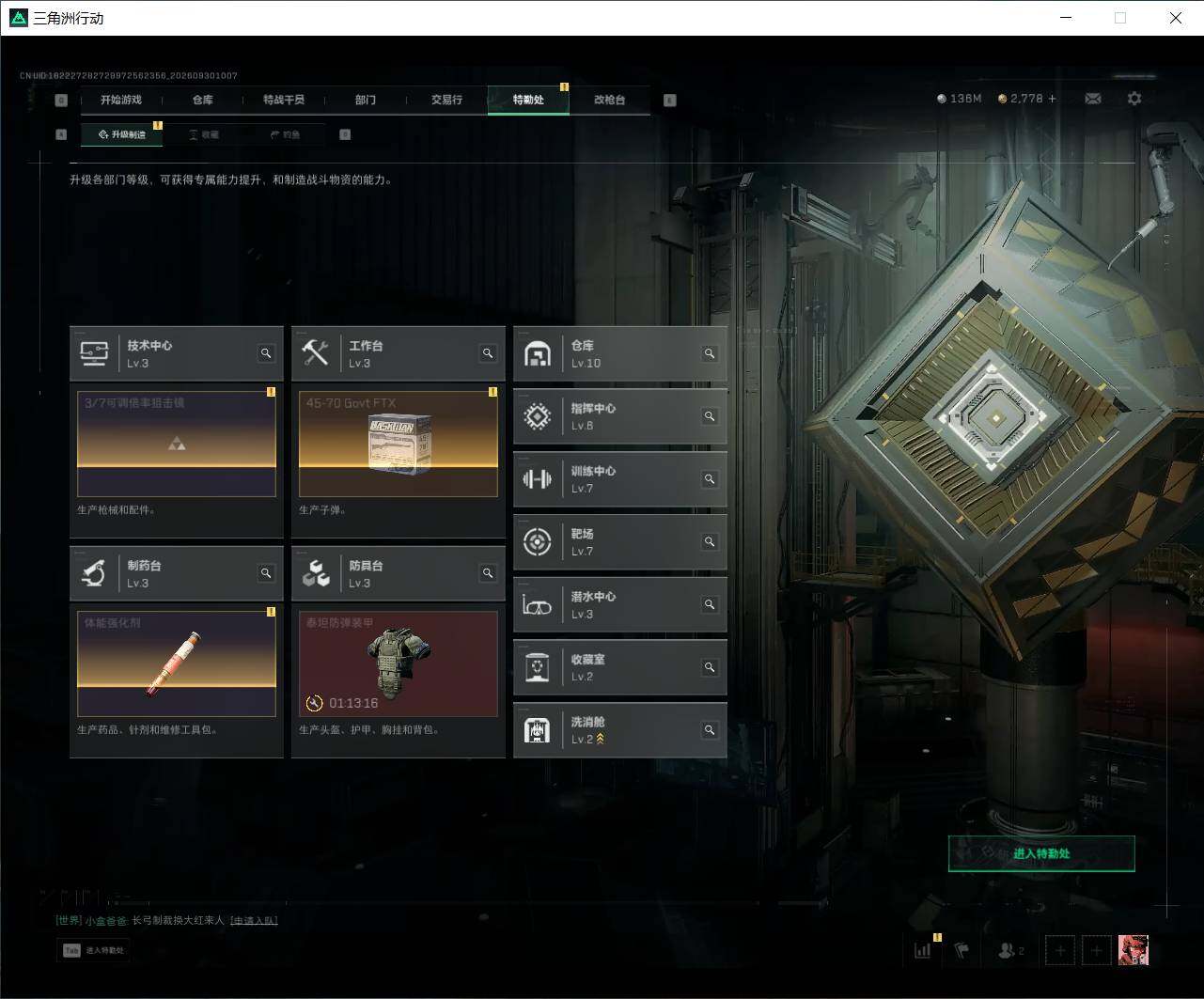Open the friends list icon showing 2
Viewport: 1204px width, 999px height.
[x=1011, y=950]
